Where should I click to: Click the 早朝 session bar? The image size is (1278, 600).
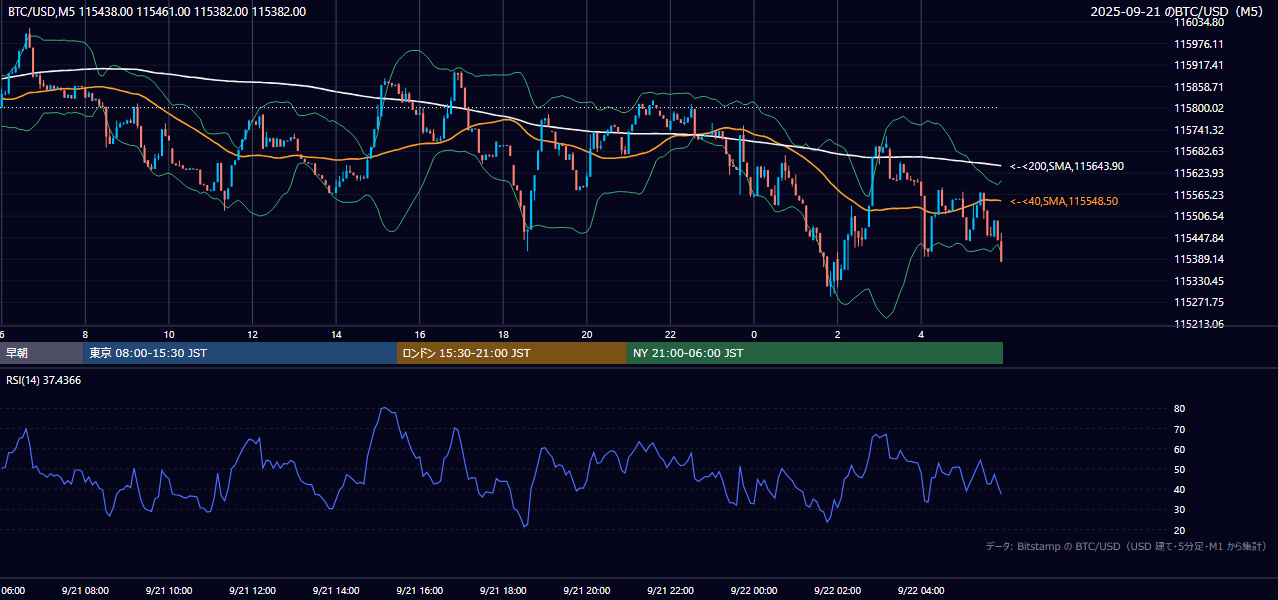click(41, 353)
